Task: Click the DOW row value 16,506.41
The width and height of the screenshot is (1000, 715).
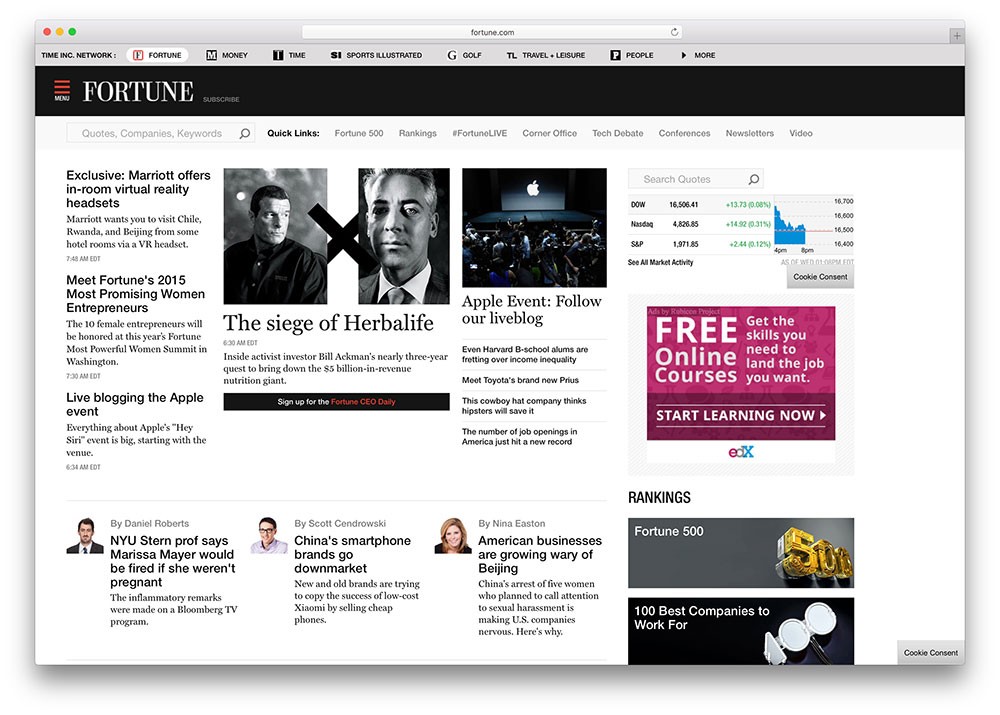Action: 683,205
